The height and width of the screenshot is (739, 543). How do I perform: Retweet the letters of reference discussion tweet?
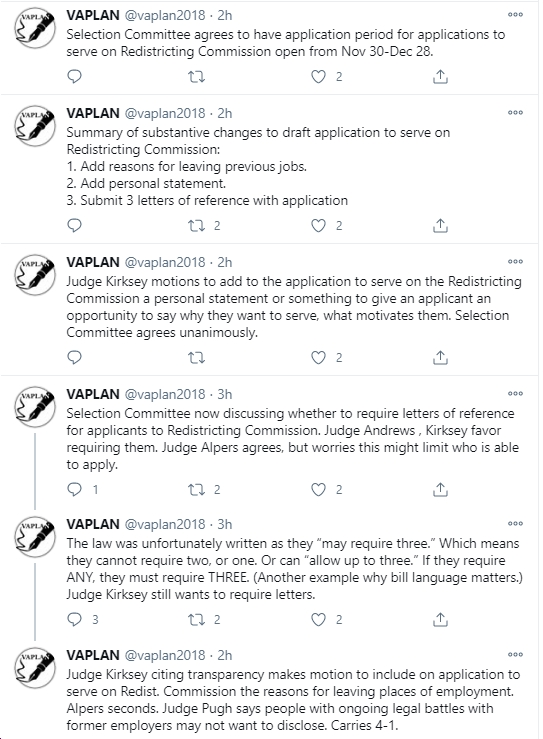(197, 490)
